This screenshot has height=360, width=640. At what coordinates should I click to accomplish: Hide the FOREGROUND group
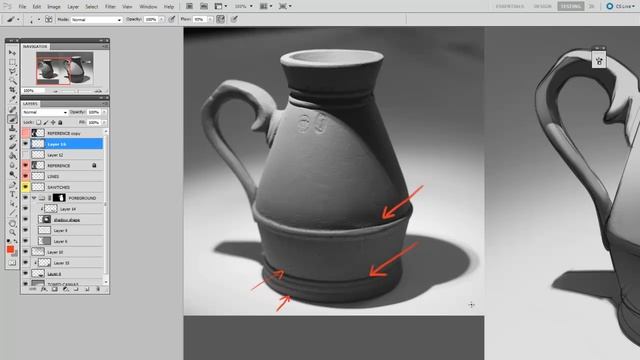tap(26, 198)
